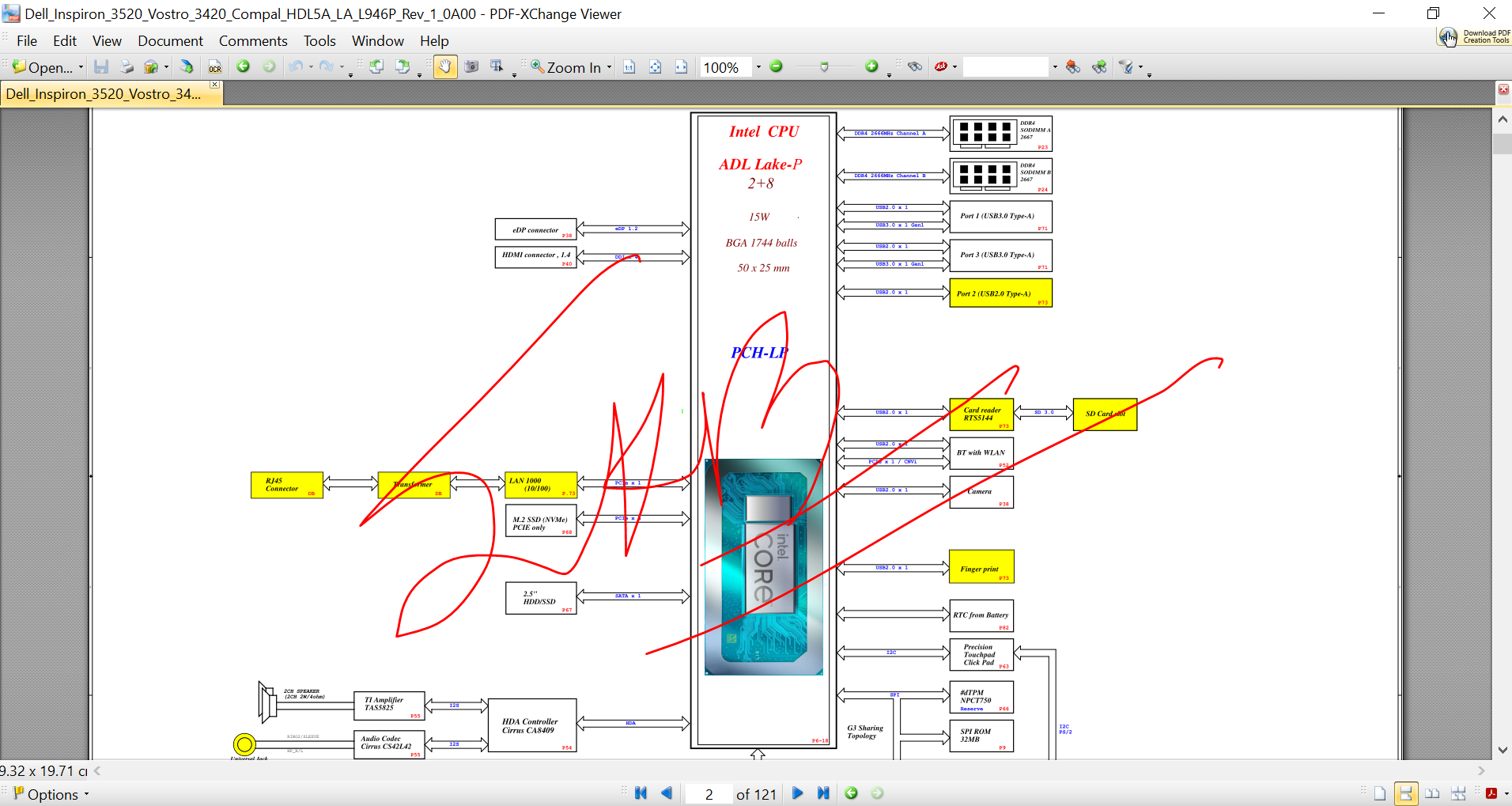The width and height of the screenshot is (1512, 806).
Task: Toggle the Hand tool
Action: pyautogui.click(x=445, y=67)
